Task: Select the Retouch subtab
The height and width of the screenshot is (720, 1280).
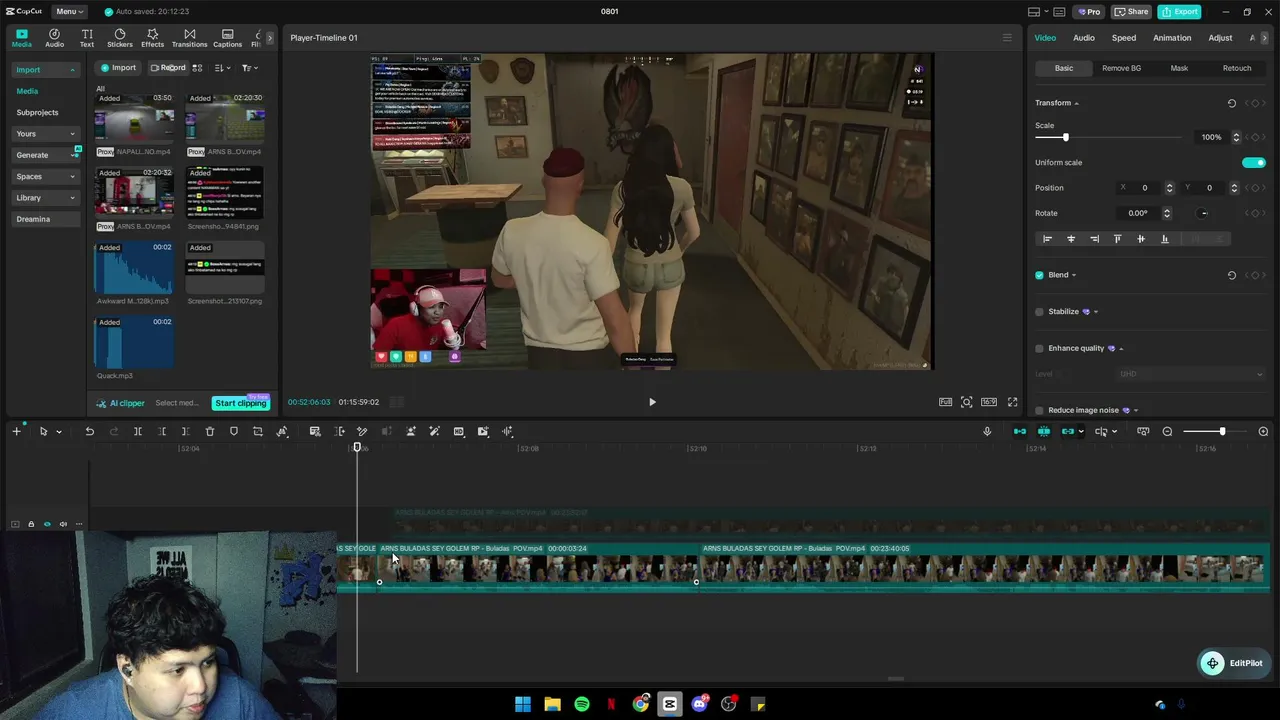Action: coord(1237,68)
